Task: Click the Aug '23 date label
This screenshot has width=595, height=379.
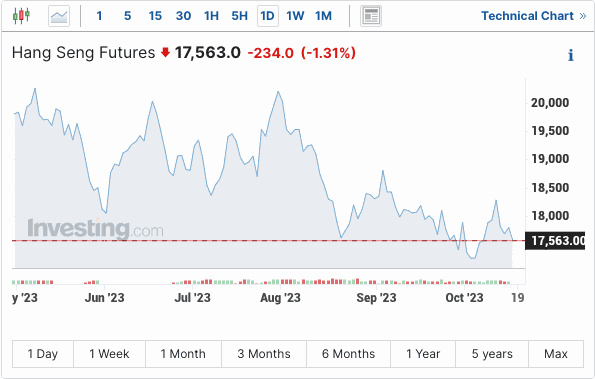Action: [x=280, y=298]
